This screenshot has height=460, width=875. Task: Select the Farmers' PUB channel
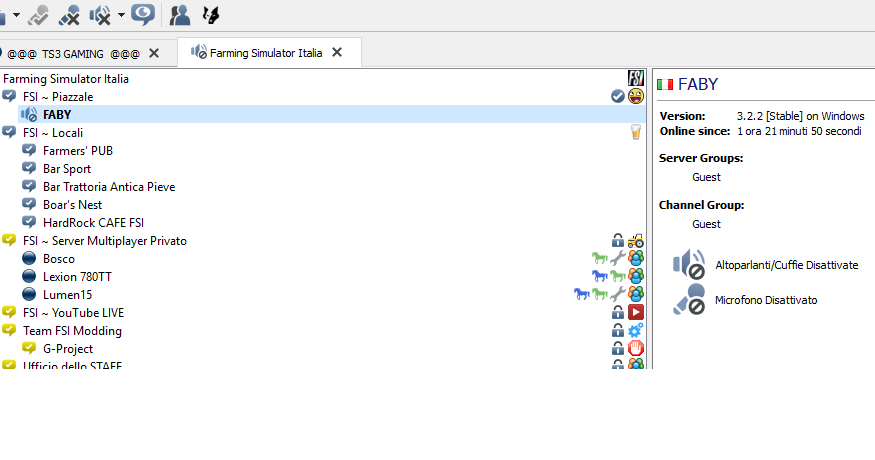(x=77, y=151)
